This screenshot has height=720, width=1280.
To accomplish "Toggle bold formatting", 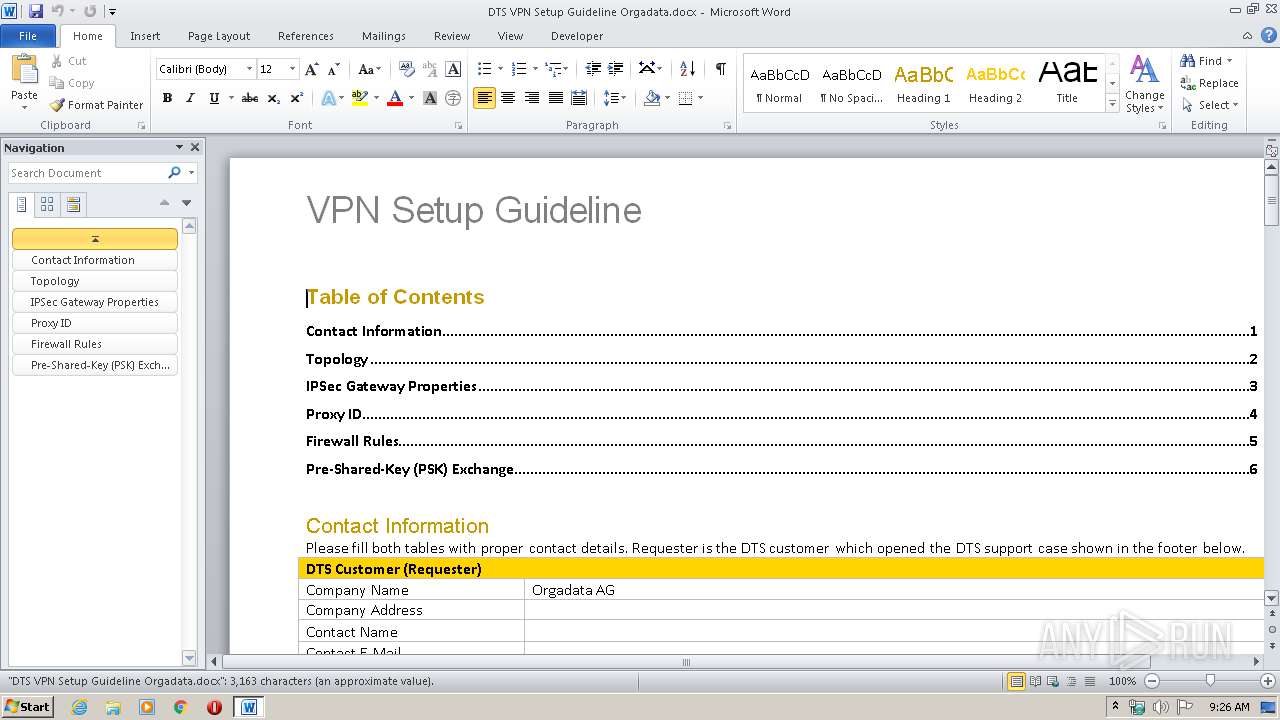I will point(167,98).
